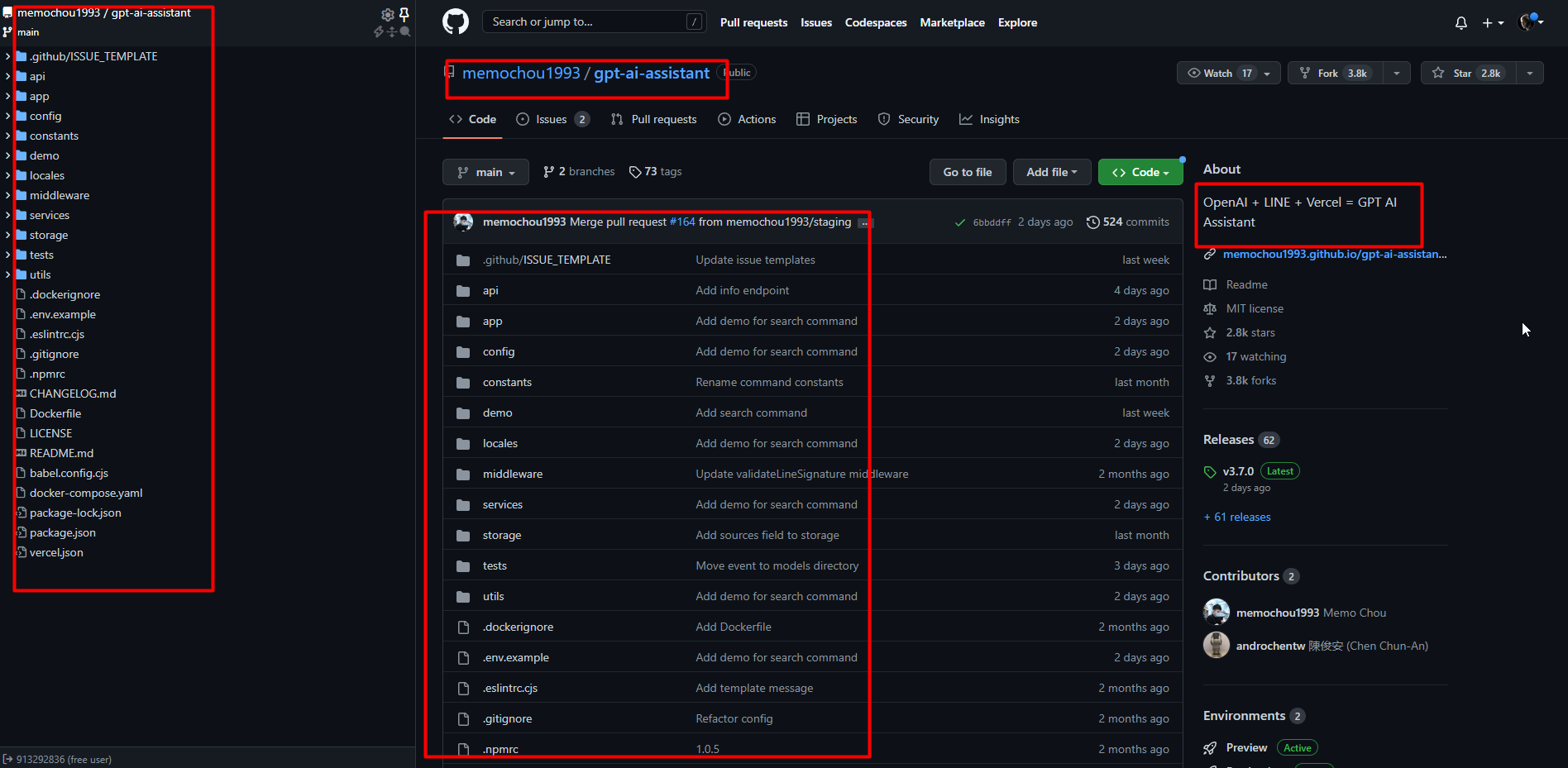Viewport: 1568px width, 768px height.
Task: Click the four-arrow move icon in the sidebar header
Action: pos(392,31)
